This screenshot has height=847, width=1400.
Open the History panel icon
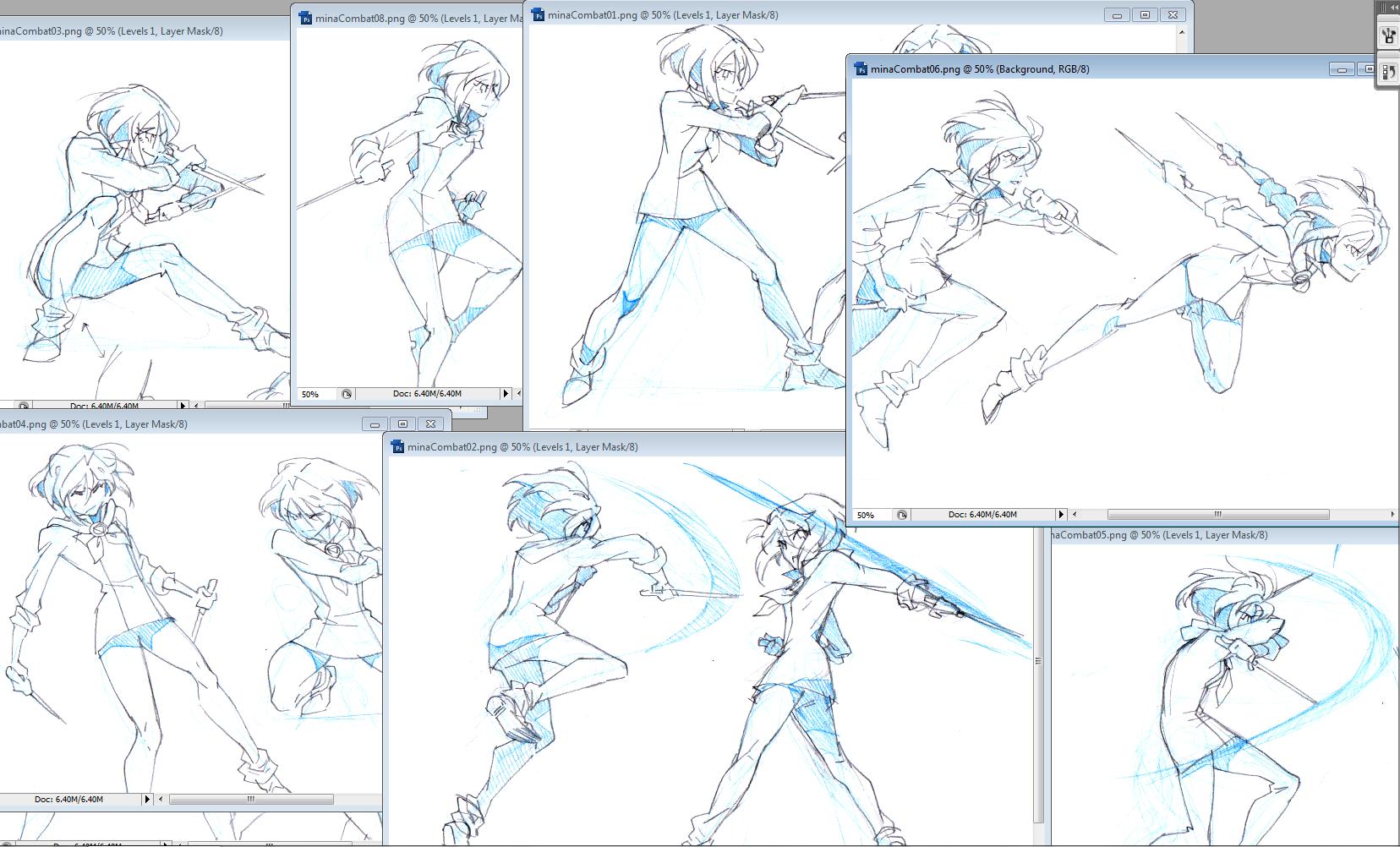[x=1388, y=72]
